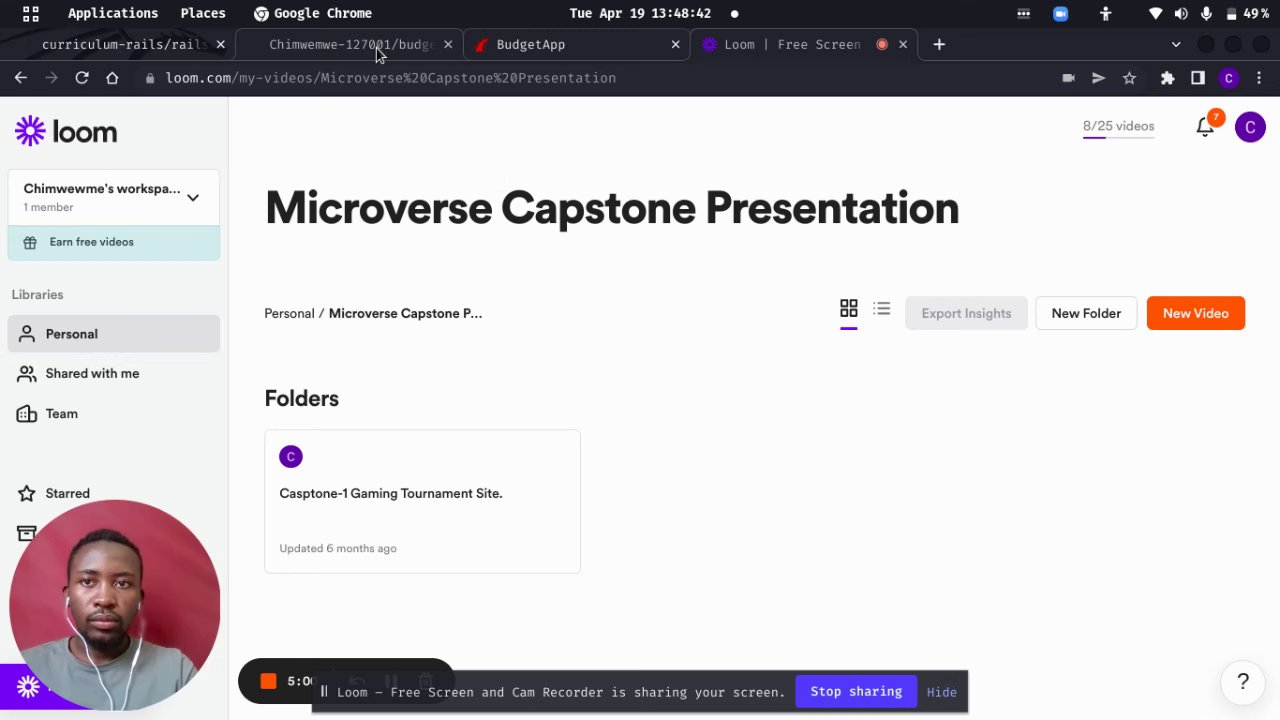Click the folder owner C avatar
This screenshot has width=1280, height=720.
(291, 457)
